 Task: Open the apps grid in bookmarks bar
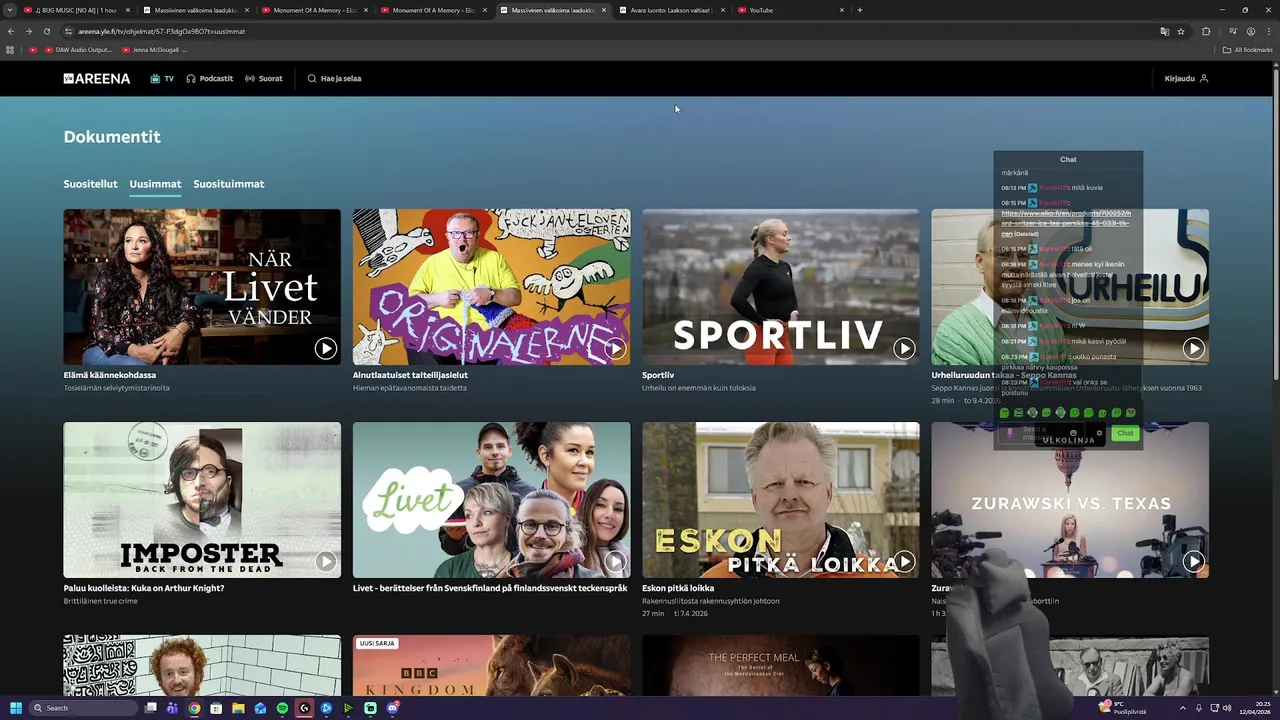[10, 50]
